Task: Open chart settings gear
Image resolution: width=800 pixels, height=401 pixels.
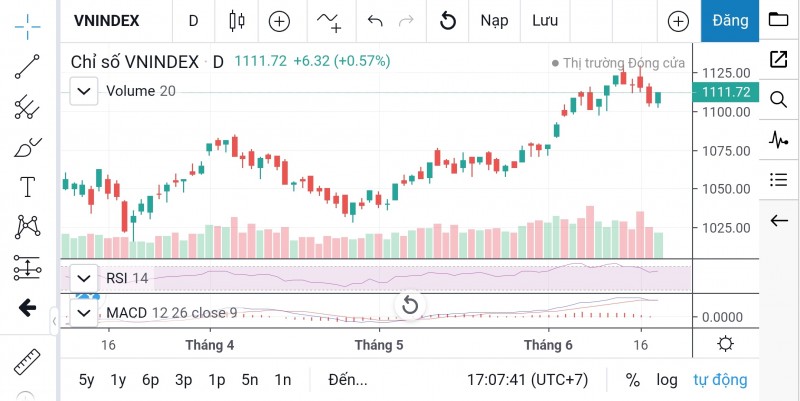Action: pos(725,343)
